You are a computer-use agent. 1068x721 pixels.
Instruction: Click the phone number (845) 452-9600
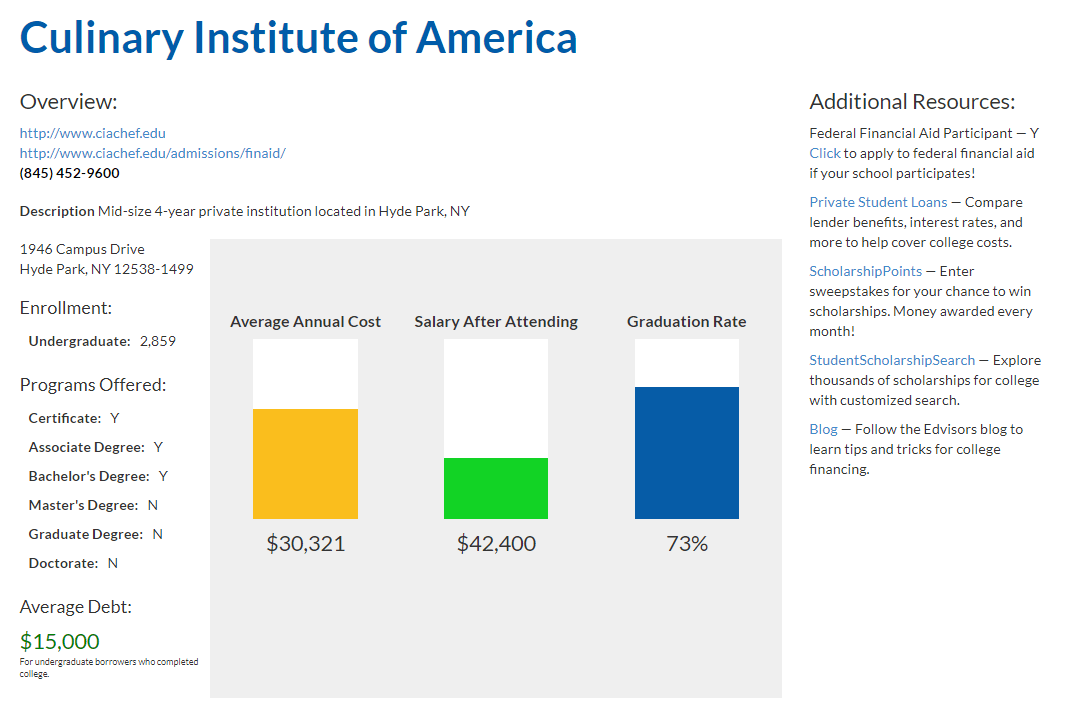[x=69, y=173]
